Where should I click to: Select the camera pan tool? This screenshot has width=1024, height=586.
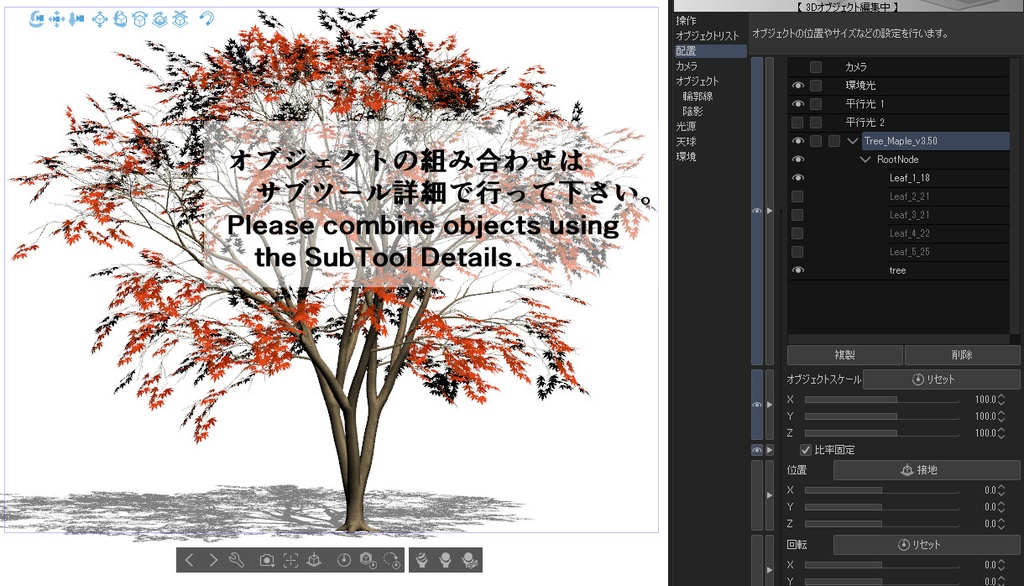(x=56, y=16)
